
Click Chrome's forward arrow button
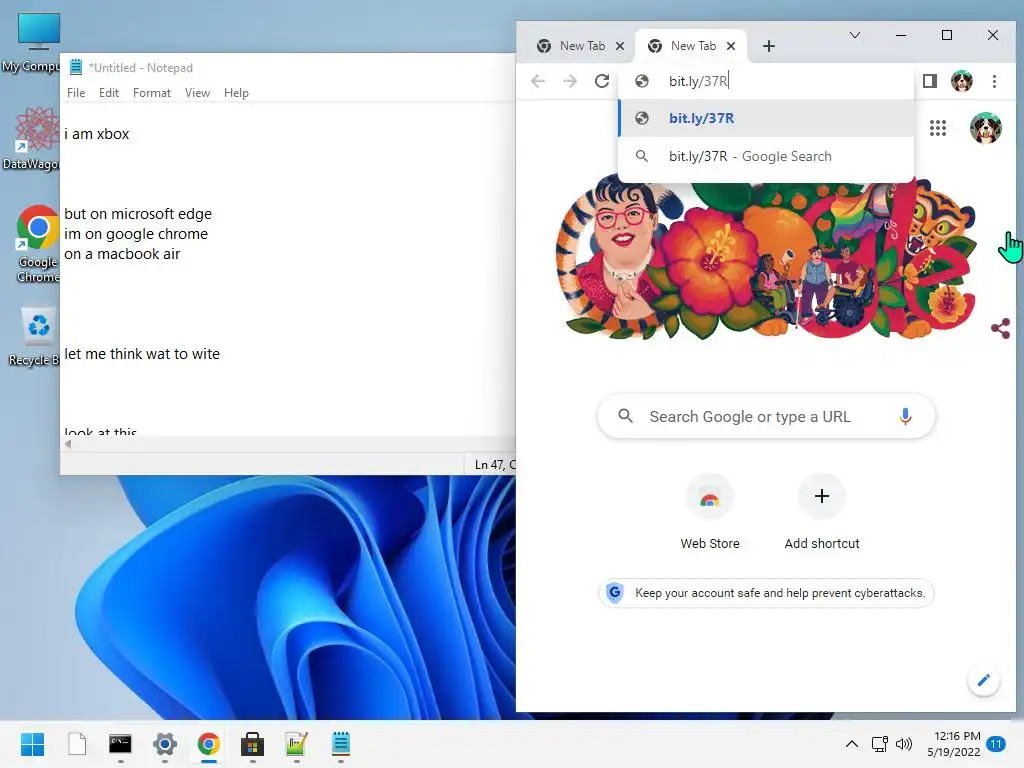[x=570, y=81]
